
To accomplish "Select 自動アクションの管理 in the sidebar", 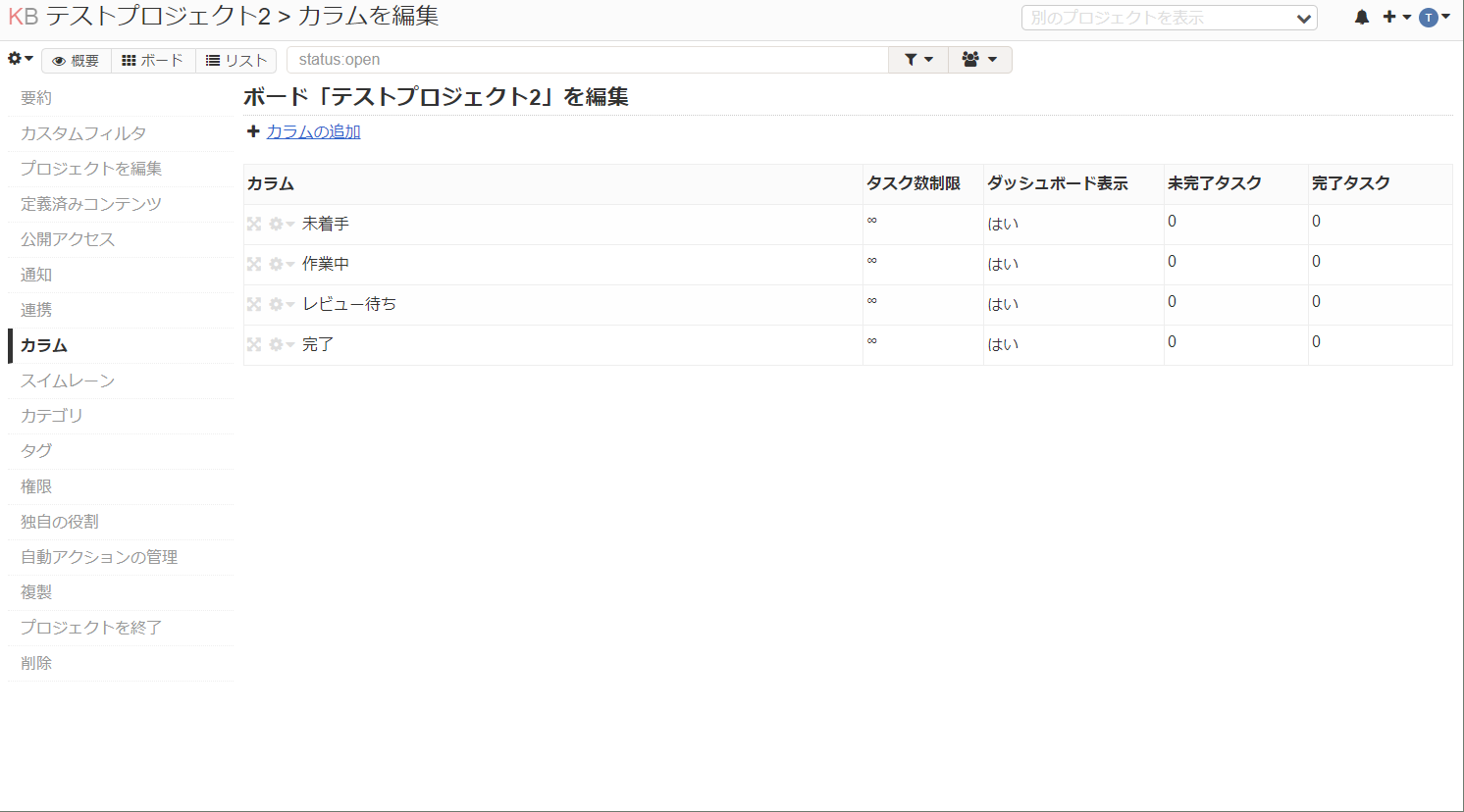I will 98,557.
